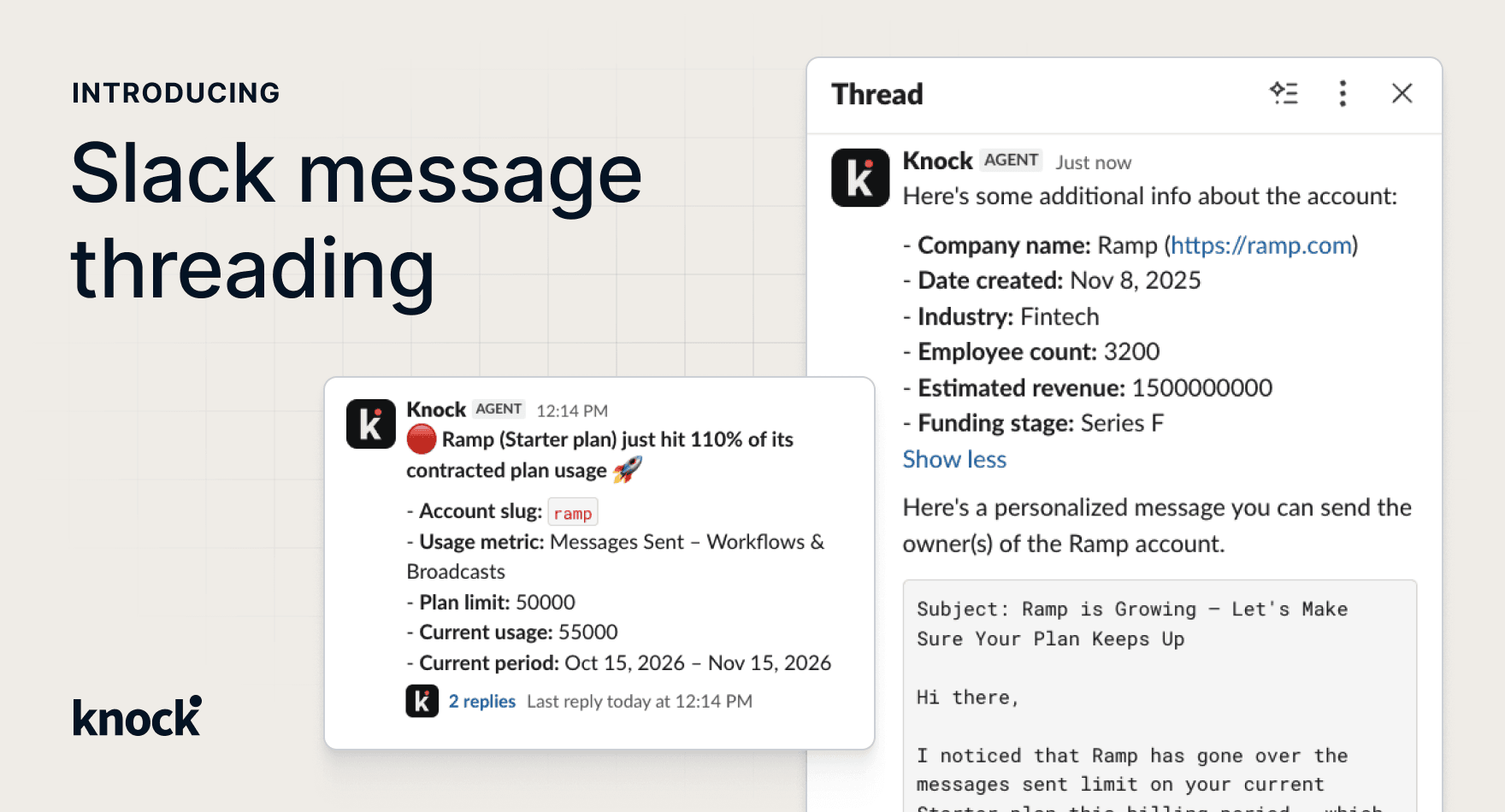Click the Knock logo at bottom left

coord(137,717)
